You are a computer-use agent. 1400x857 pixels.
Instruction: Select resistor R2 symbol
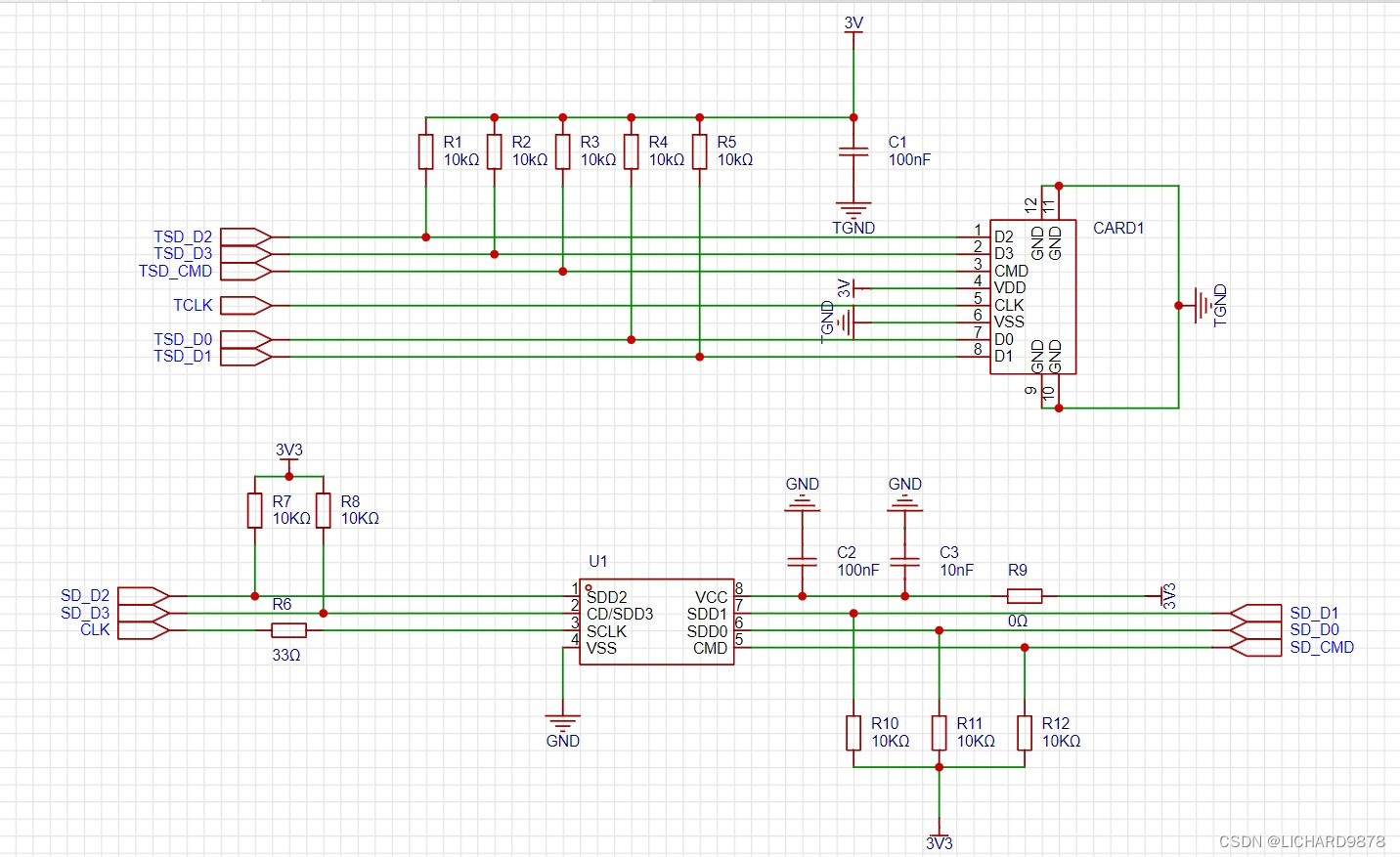click(494, 151)
